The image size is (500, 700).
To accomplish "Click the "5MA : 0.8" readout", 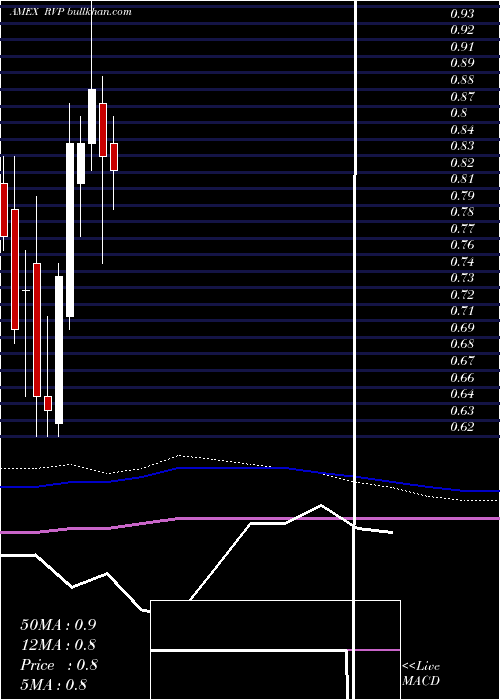I will click(x=54, y=685).
